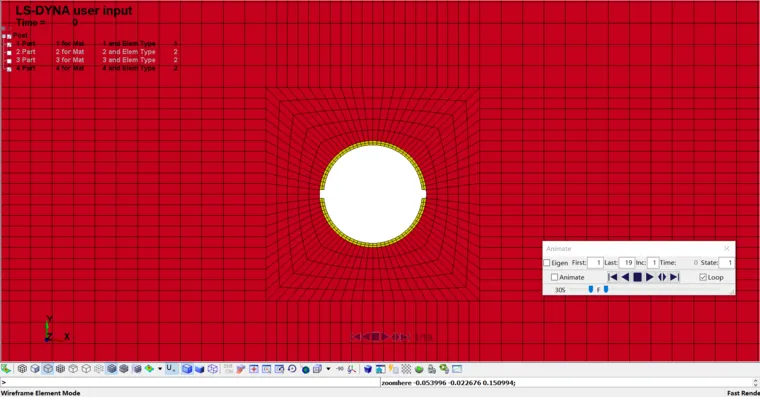The image size is (760, 397).
Task: Click the green sphere toolbar icon
Action: 419,369
